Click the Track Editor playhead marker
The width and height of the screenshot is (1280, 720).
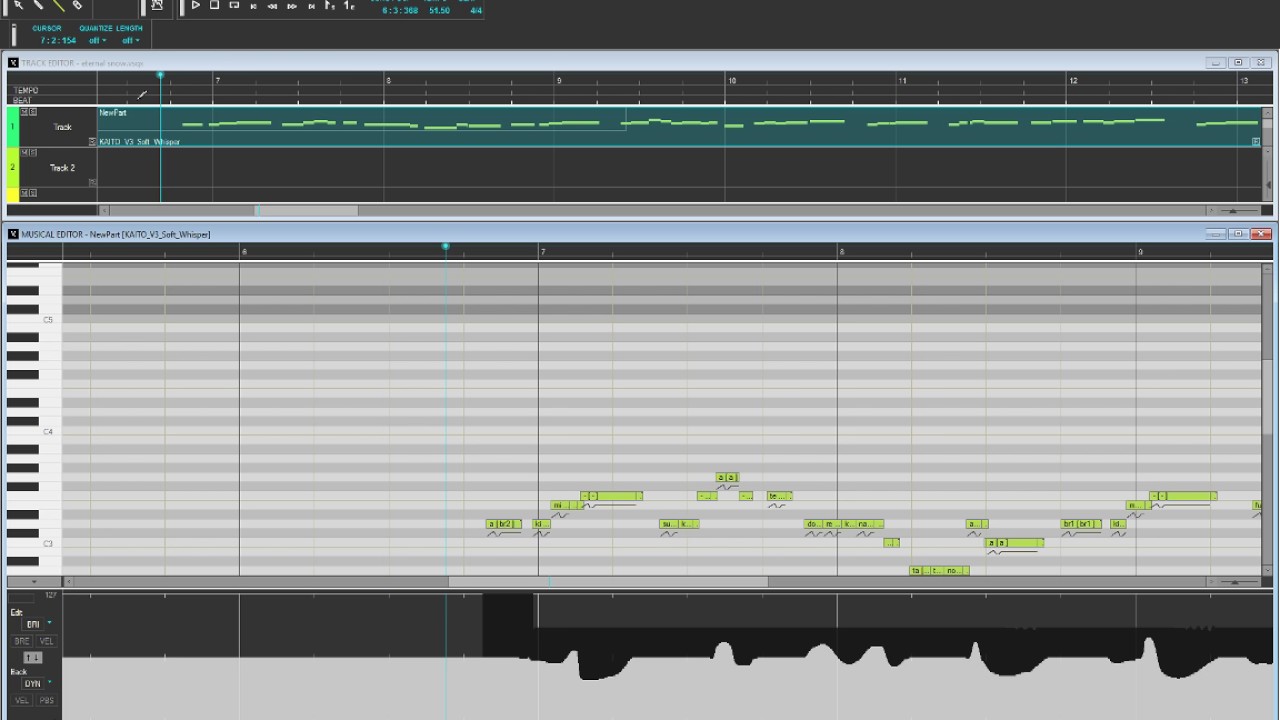tap(160, 75)
